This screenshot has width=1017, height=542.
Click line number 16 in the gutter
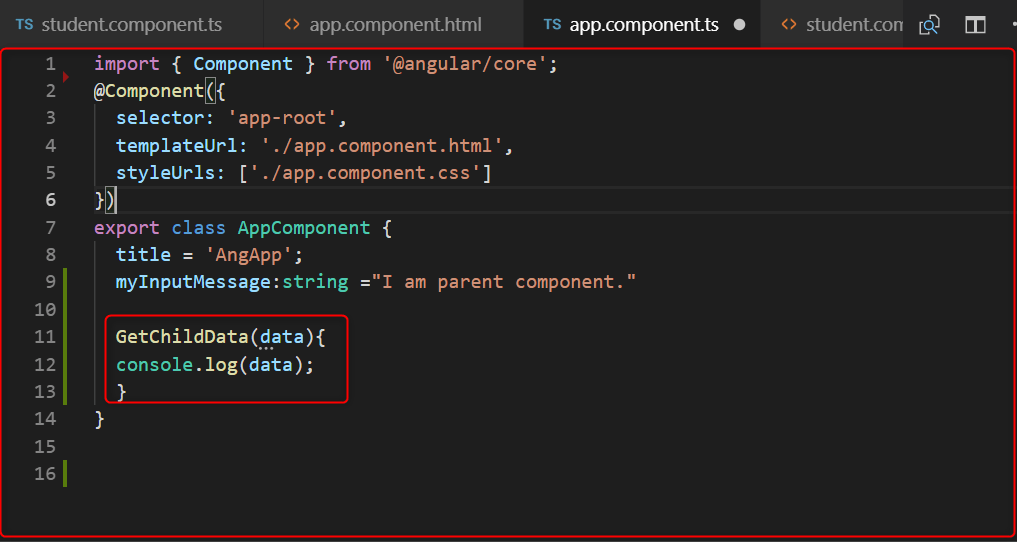tap(45, 473)
